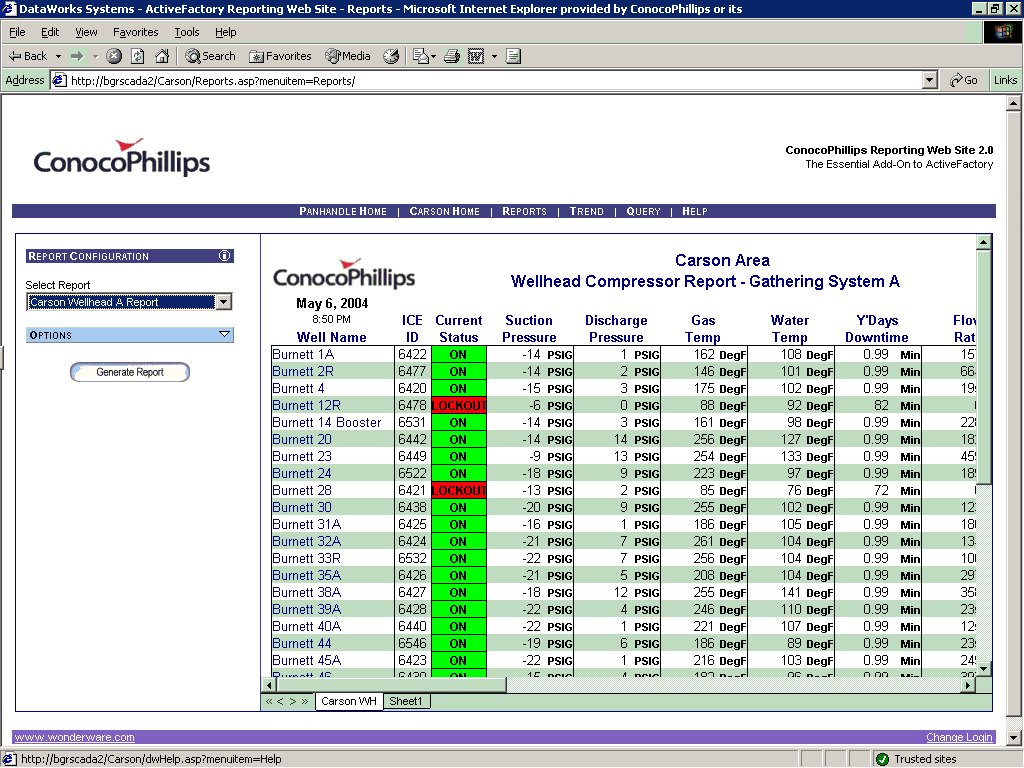The width and height of the screenshot is (1024, 768).
Task: Open the Mail toolbar icon
Action: point(423,56)
